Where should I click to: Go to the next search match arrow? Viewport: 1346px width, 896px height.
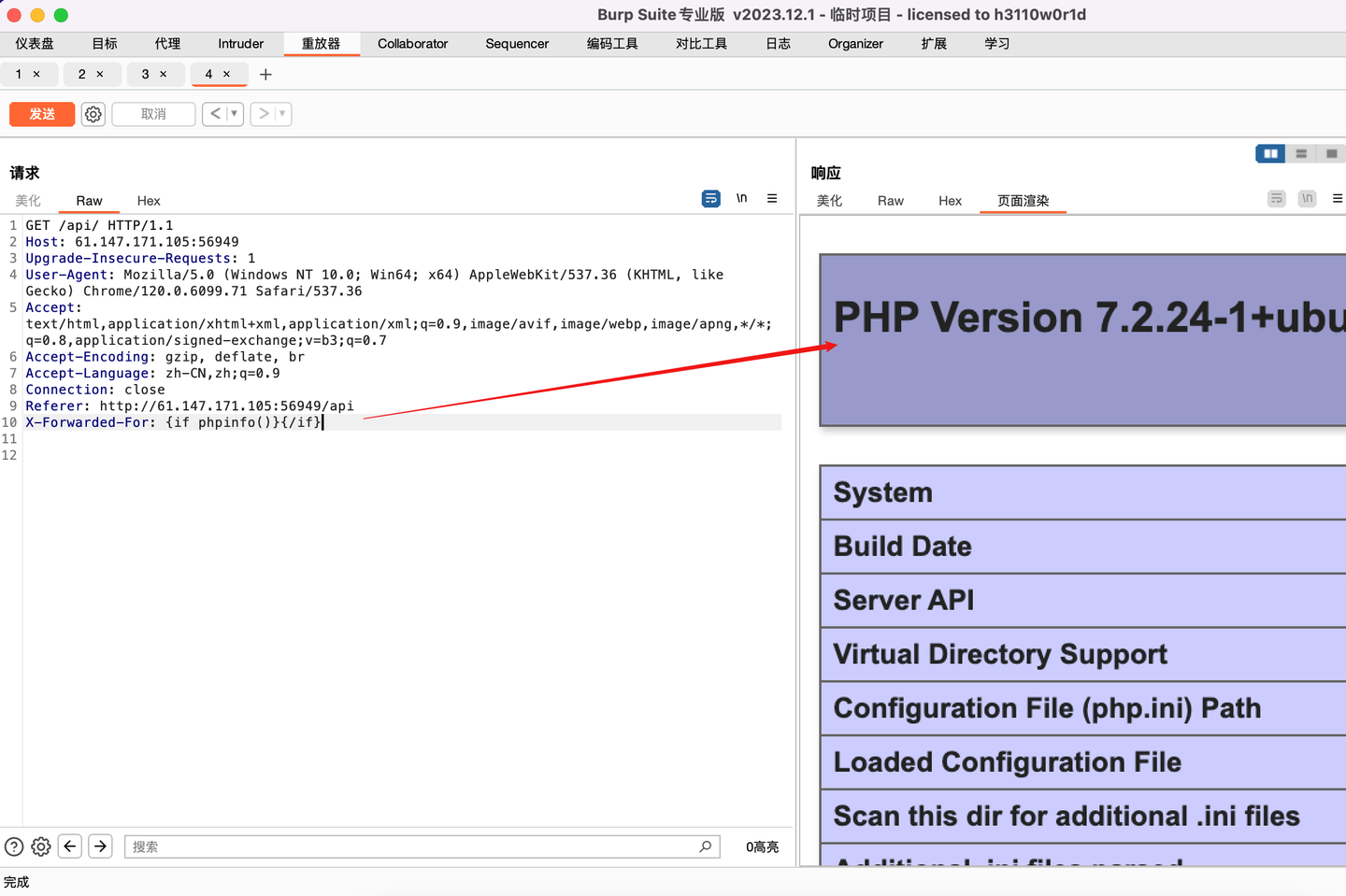tap(100, 846)
